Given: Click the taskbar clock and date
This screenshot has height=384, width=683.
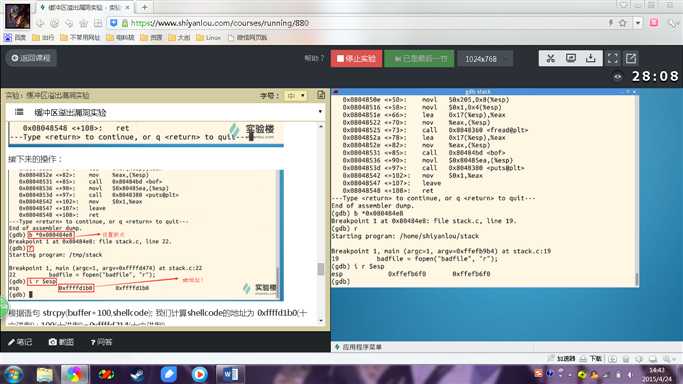Looking at the screenshot, I should [657, 374].
